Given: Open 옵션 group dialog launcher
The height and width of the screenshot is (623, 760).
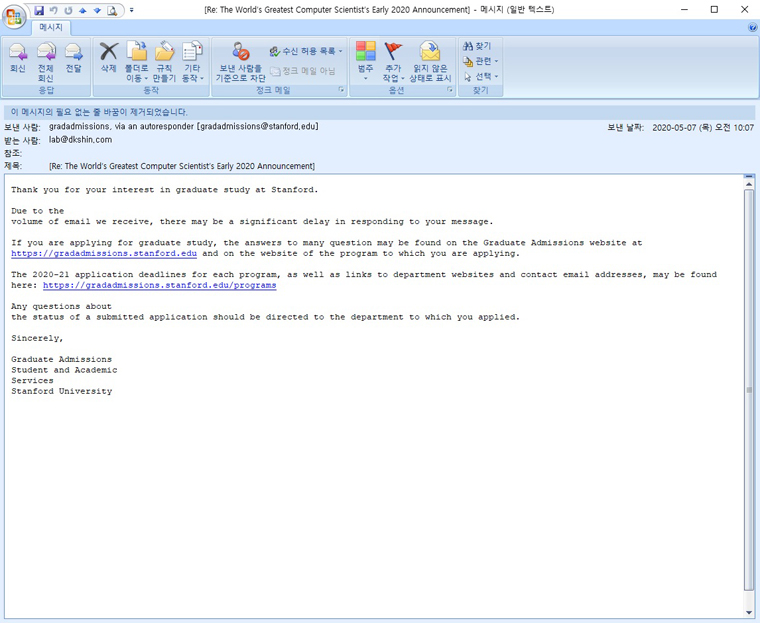Looking at the screenshot, I should coord(450,90).
